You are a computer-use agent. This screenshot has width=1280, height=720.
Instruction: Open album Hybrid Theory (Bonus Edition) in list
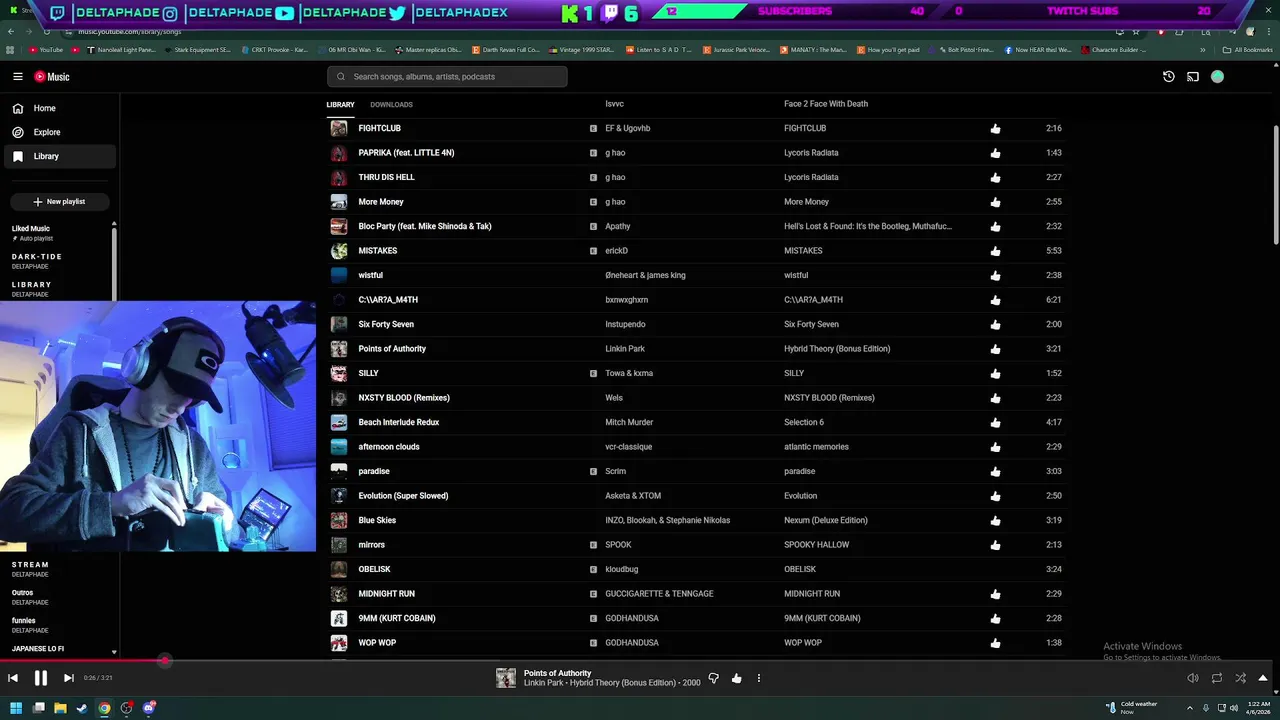tap(837, 349)
